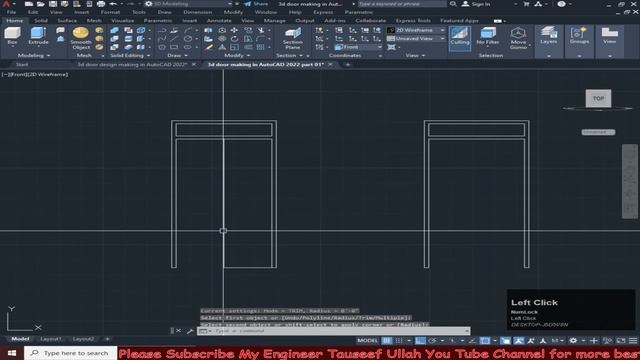Click the Plot printer icon
The image size is (640, 360).
point(101,4)
